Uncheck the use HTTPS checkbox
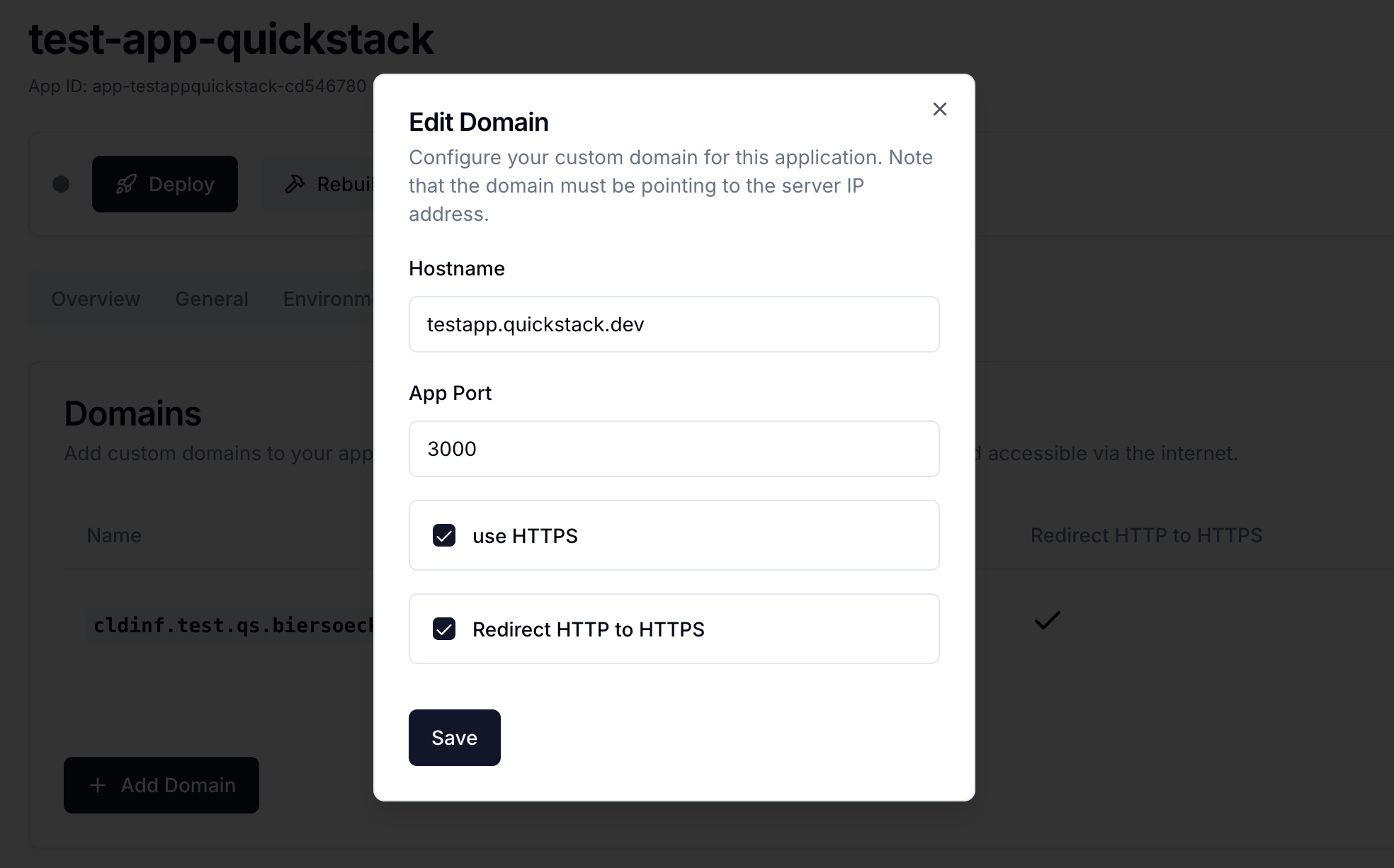Viewport: 1394px width, 868px height. click(x=444, y=535)
